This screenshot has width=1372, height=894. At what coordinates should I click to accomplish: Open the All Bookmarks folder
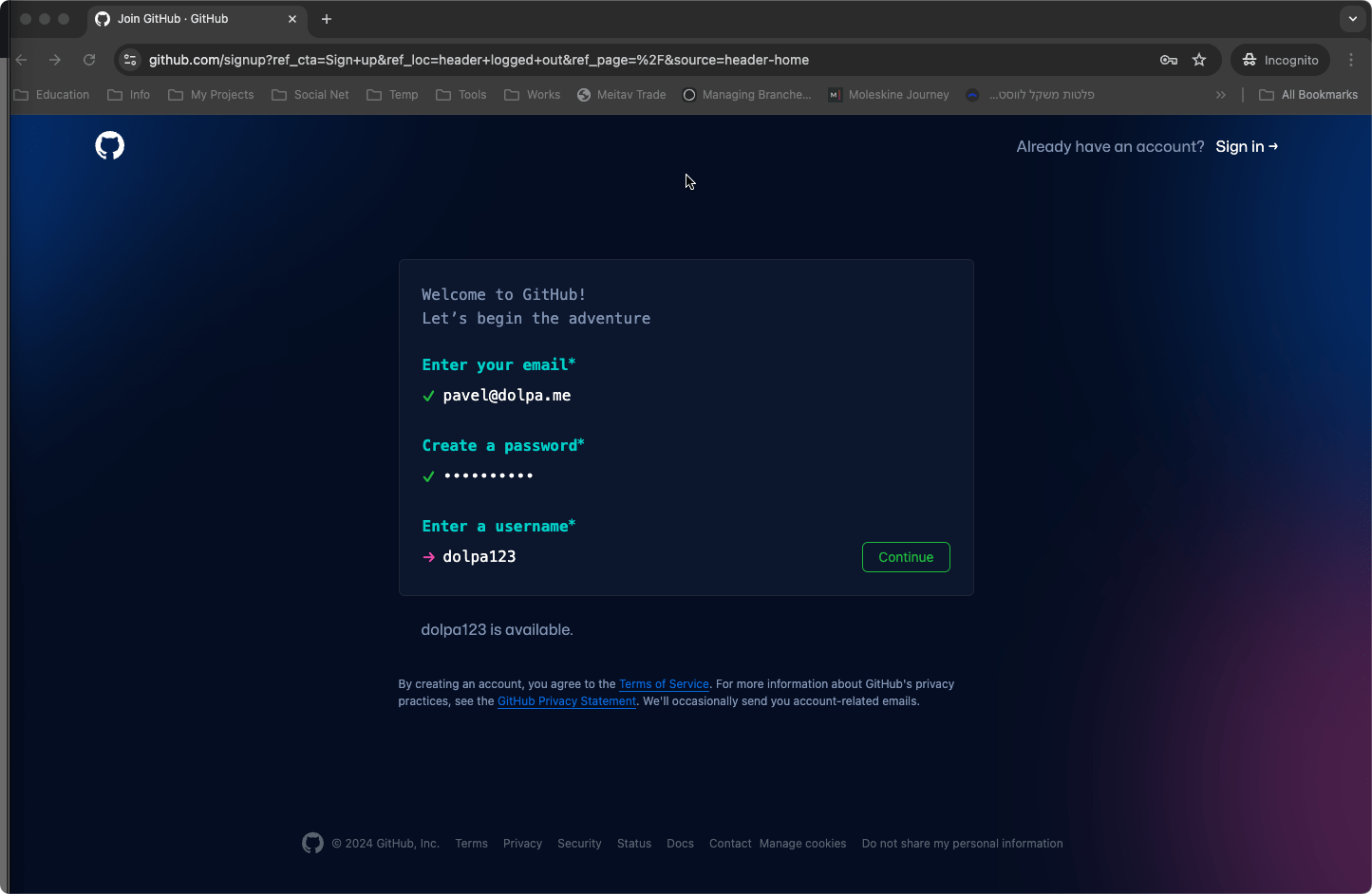(1308, 95)
